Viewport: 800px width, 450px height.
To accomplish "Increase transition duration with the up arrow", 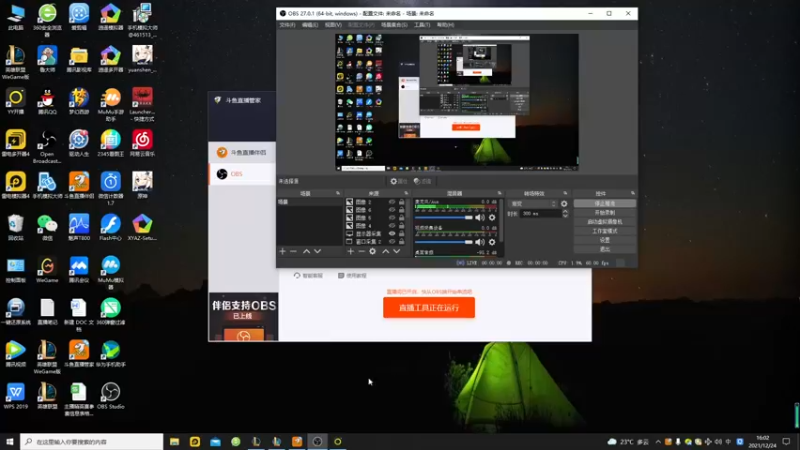I will coord(565,211).
